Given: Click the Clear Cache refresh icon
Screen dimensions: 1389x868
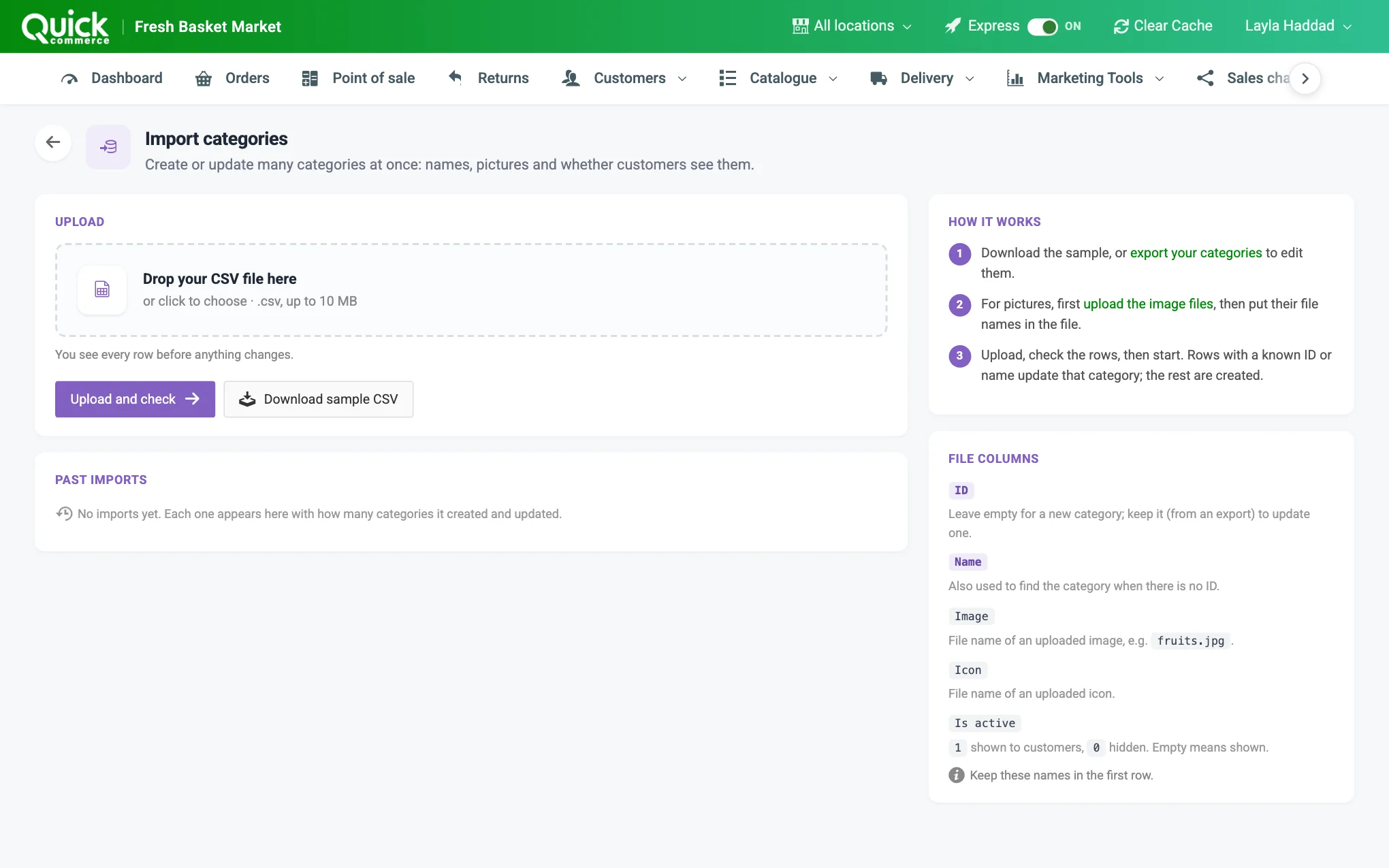Looking at the screenshot, I should (1121, 26).
